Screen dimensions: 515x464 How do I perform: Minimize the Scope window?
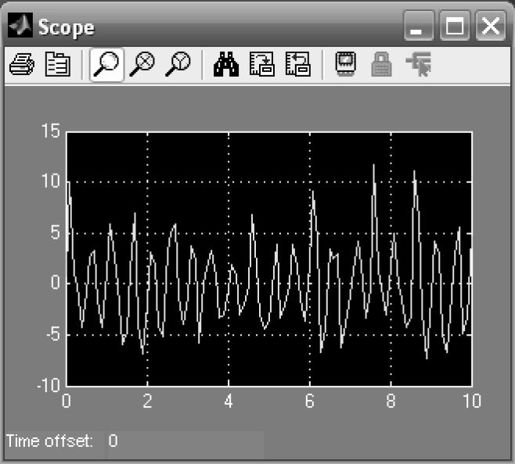(419, 25)
